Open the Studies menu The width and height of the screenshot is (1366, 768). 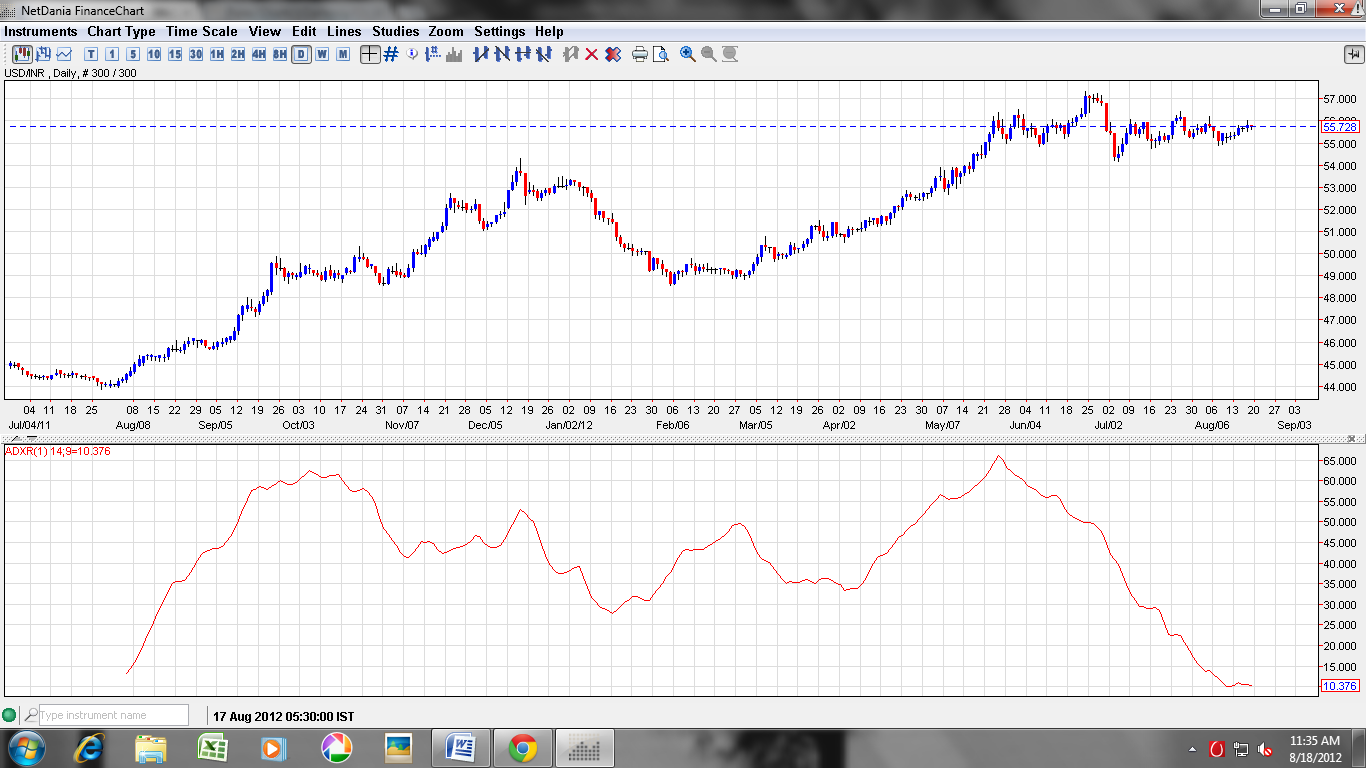coord(395,31)
